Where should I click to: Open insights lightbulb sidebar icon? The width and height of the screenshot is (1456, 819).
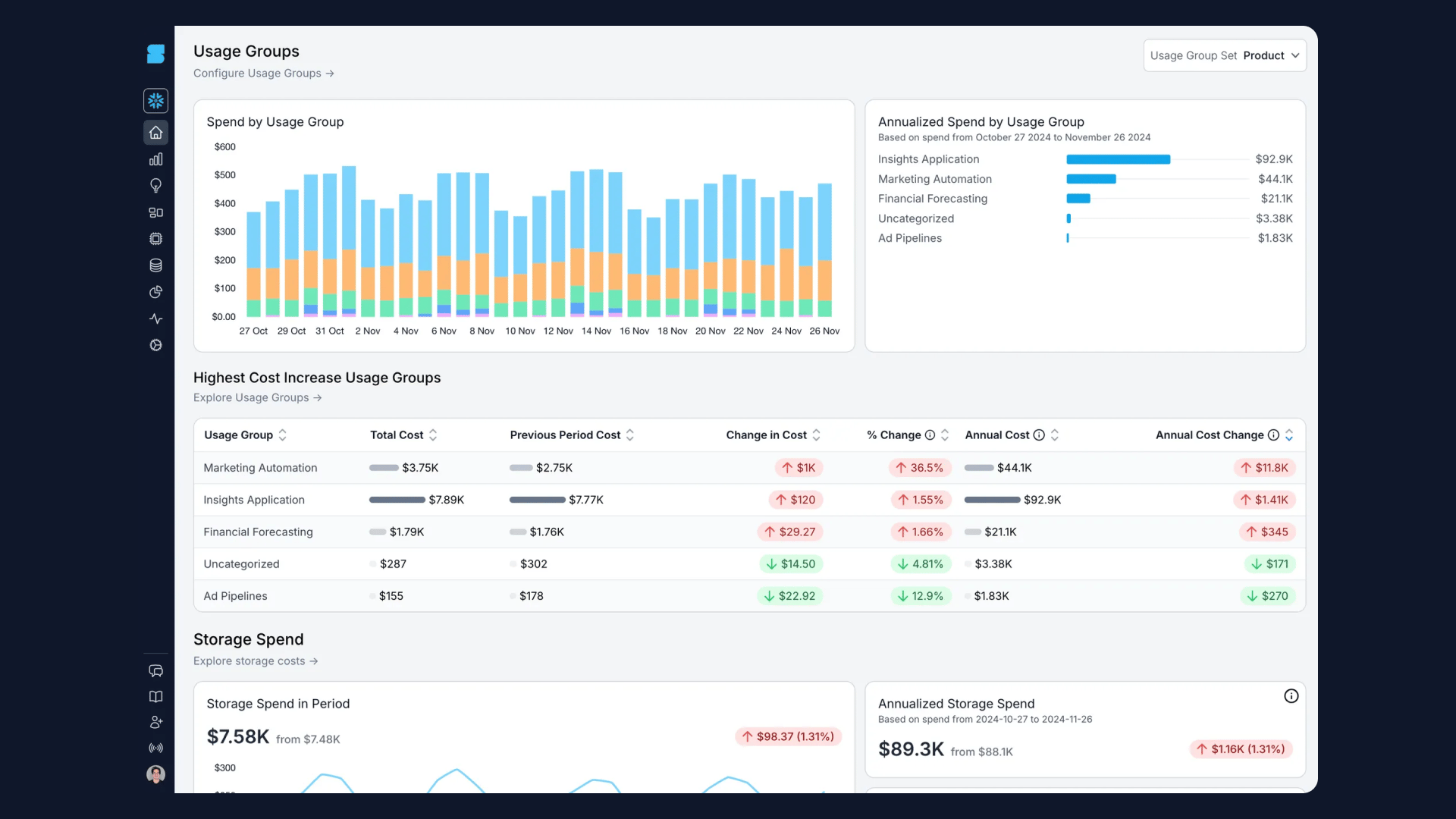[155, 186]
